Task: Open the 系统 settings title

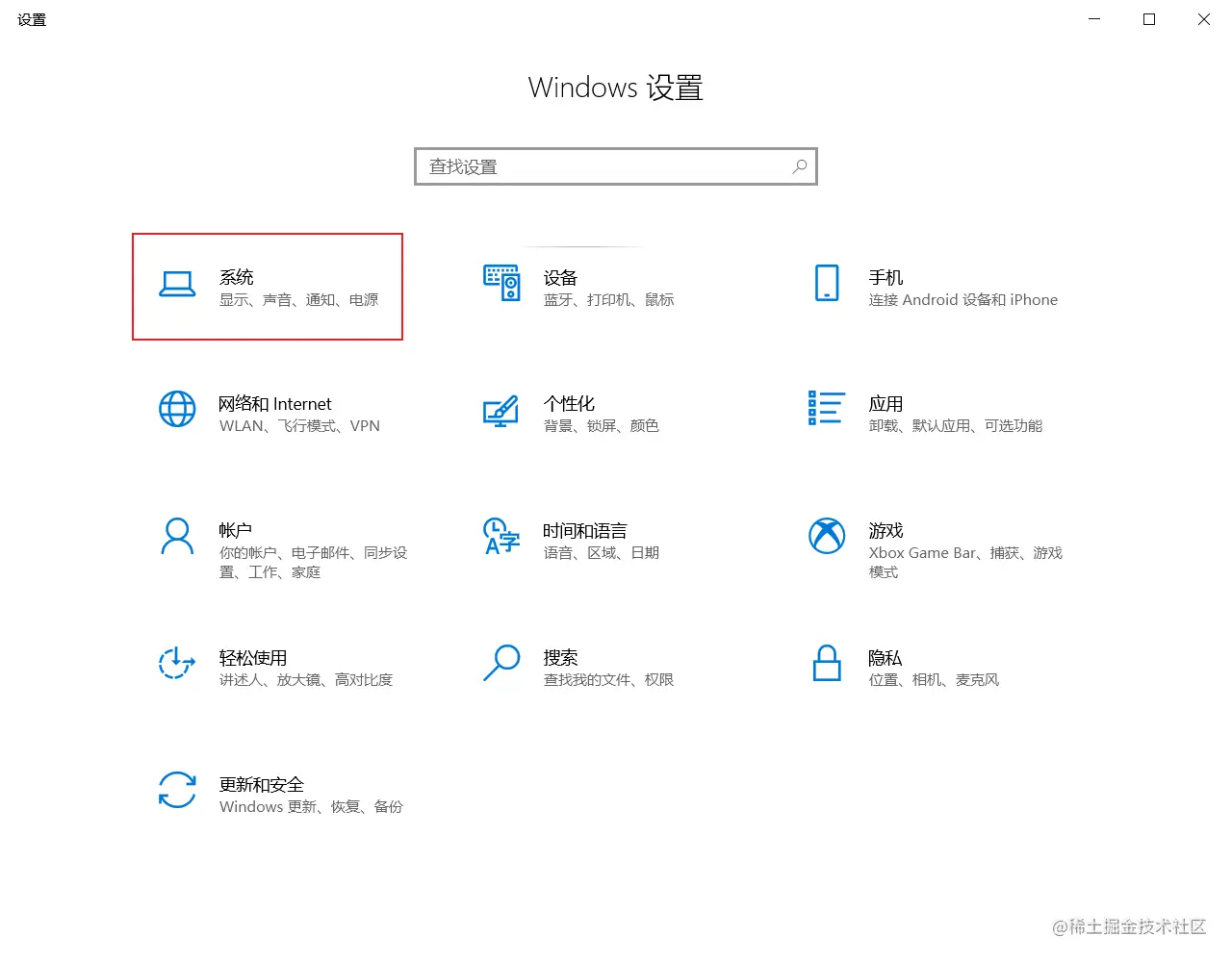Action: pos(237,277)
